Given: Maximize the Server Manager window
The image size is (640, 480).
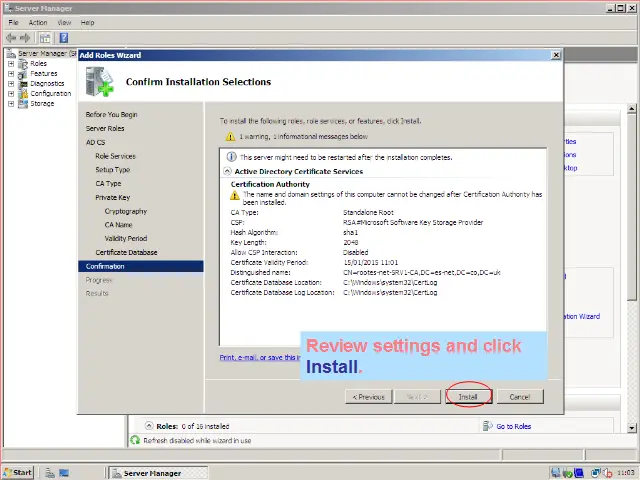Looking at the screenshot, I should pyautogui.click(x=620, y=8).
